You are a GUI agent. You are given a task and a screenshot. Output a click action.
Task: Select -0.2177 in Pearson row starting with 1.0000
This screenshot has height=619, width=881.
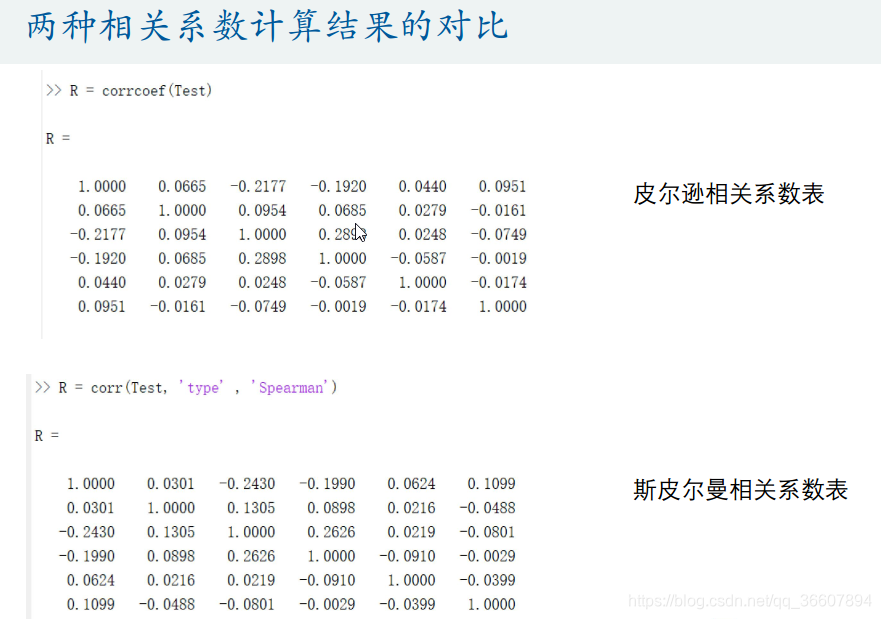[x=258, y=186]
